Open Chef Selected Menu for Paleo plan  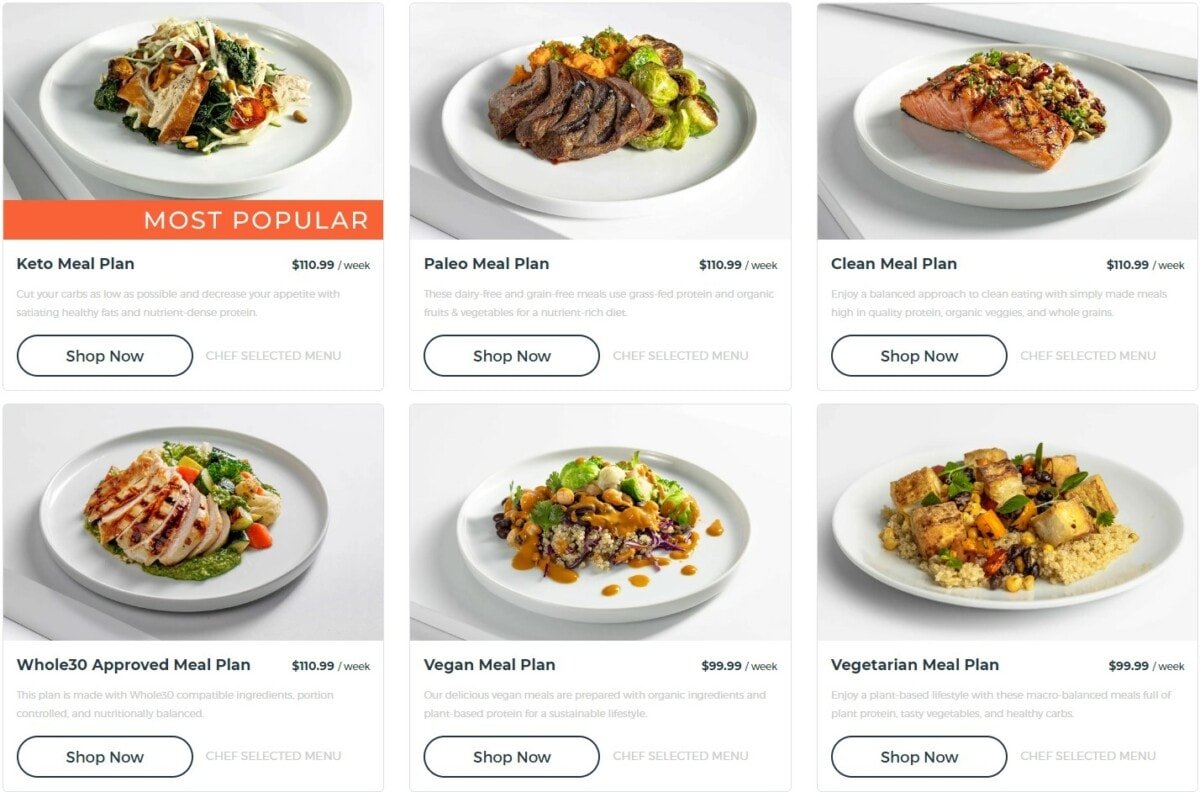pos(681,356)
